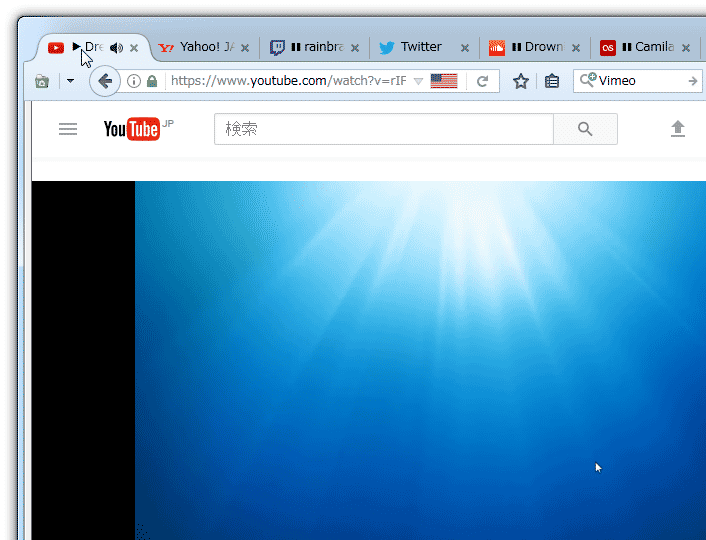The image size is (706, 540).
Task: Close the Camila tab
Action: click(x=686, y=48)
